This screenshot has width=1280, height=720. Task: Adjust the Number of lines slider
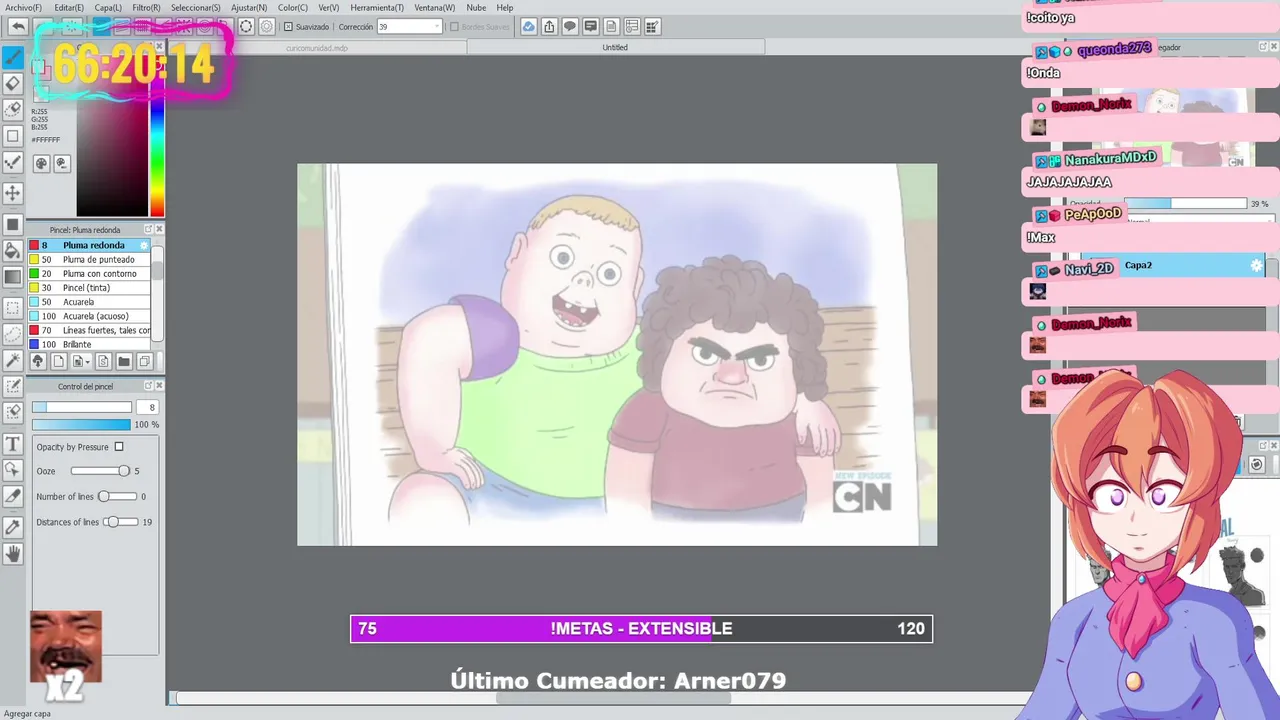[x=118, y=496]
